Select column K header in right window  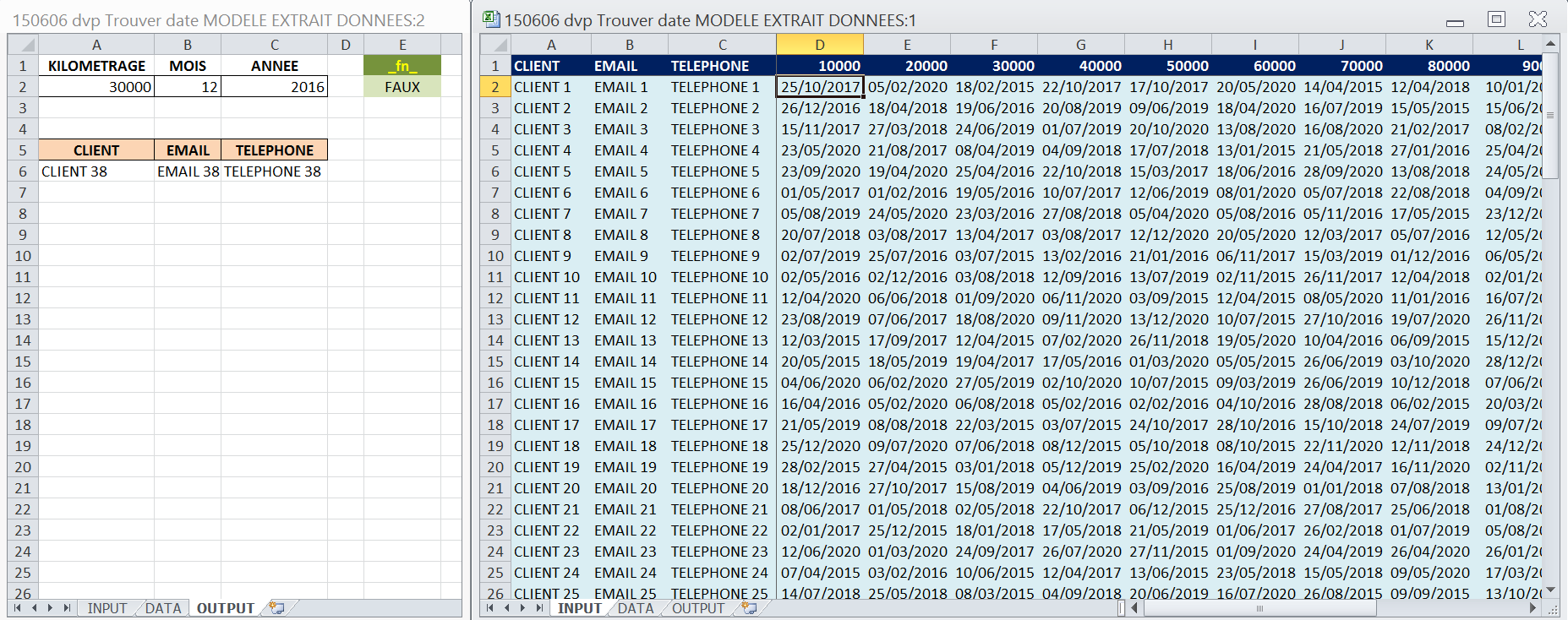tap(1429, 45)
